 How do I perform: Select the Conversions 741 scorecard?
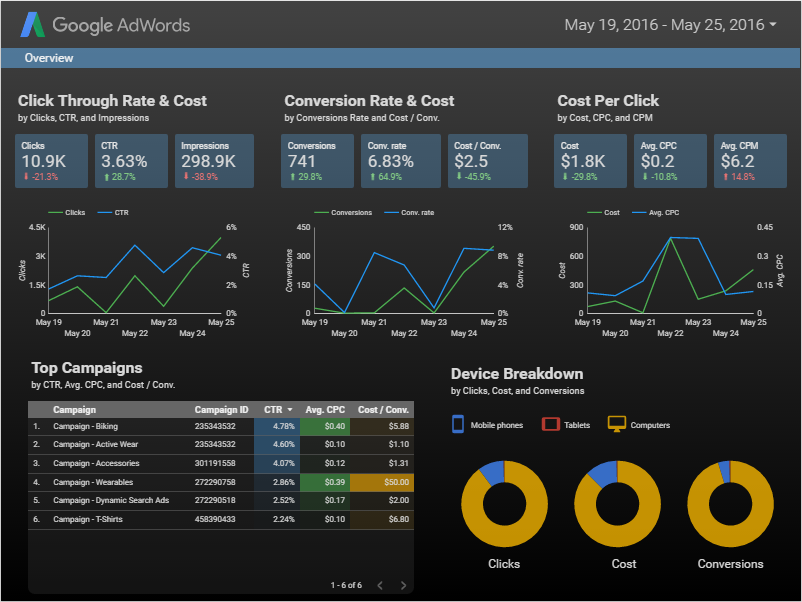click(317, 161)
